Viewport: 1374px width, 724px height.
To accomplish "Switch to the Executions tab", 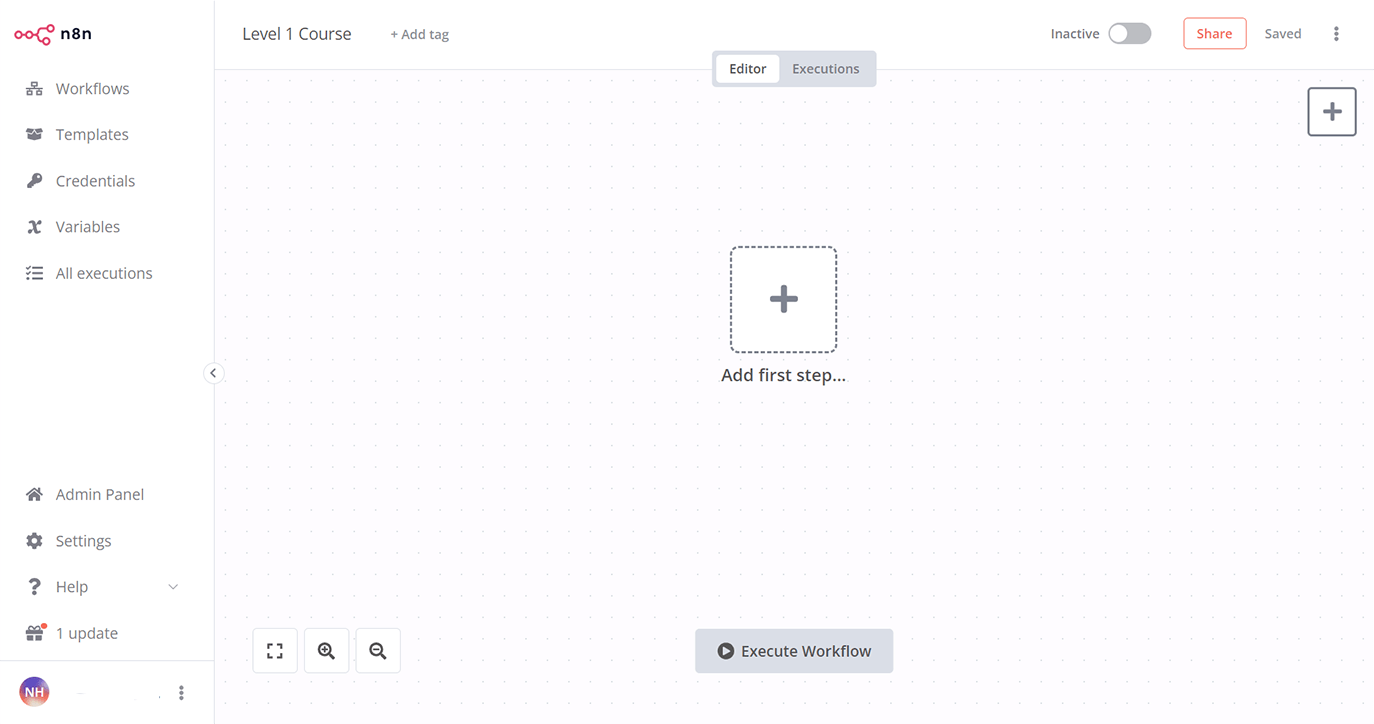I will (x=825, y=68).
